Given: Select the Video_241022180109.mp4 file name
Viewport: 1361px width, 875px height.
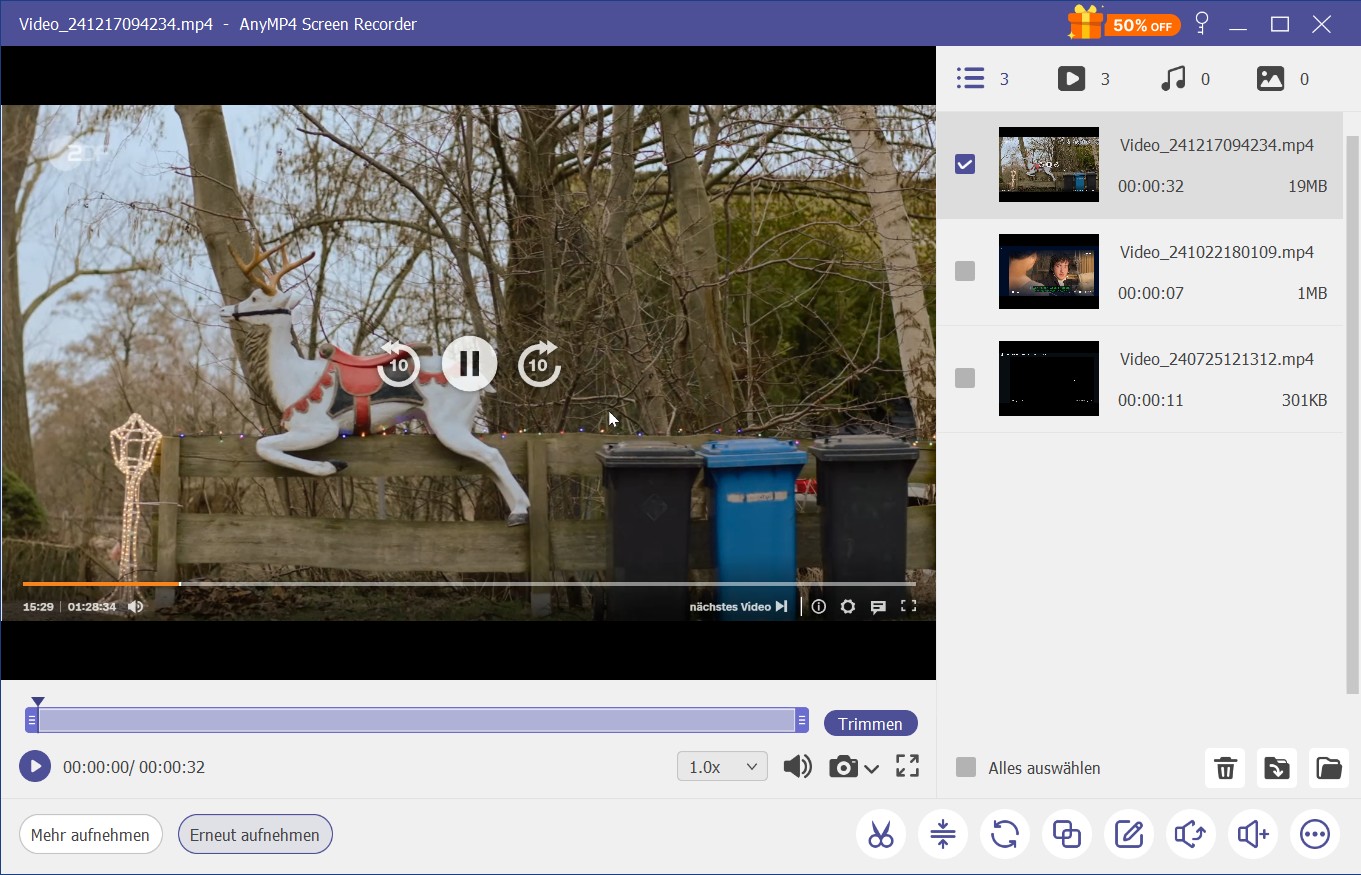Looking at the screenshot, I should (1216, 252).
